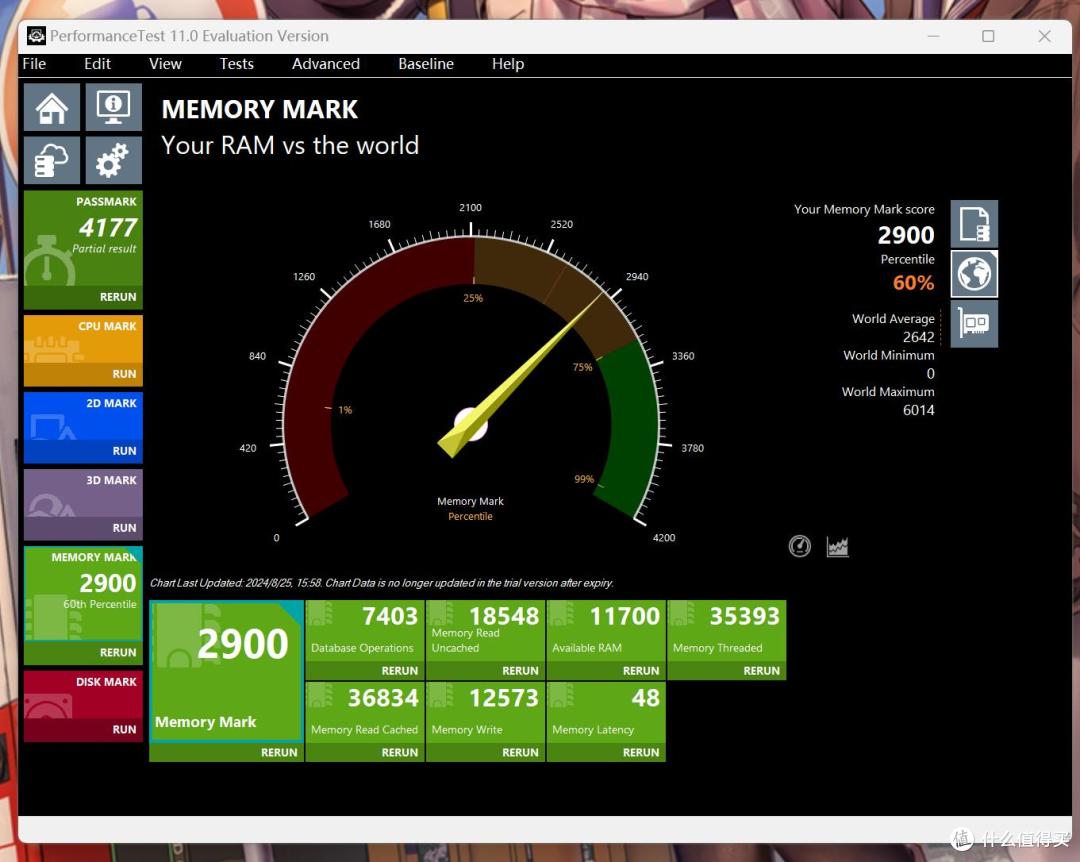
Task: Open the cloud baseline management icon
Action: click(x=52, y=160)
